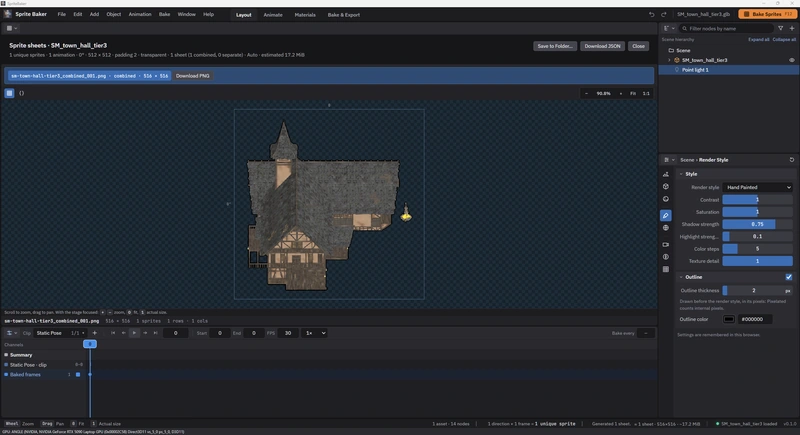This screenshot has width=800, height=435.
Task: Open the globe properties tab icon
Action: [666, 228]
